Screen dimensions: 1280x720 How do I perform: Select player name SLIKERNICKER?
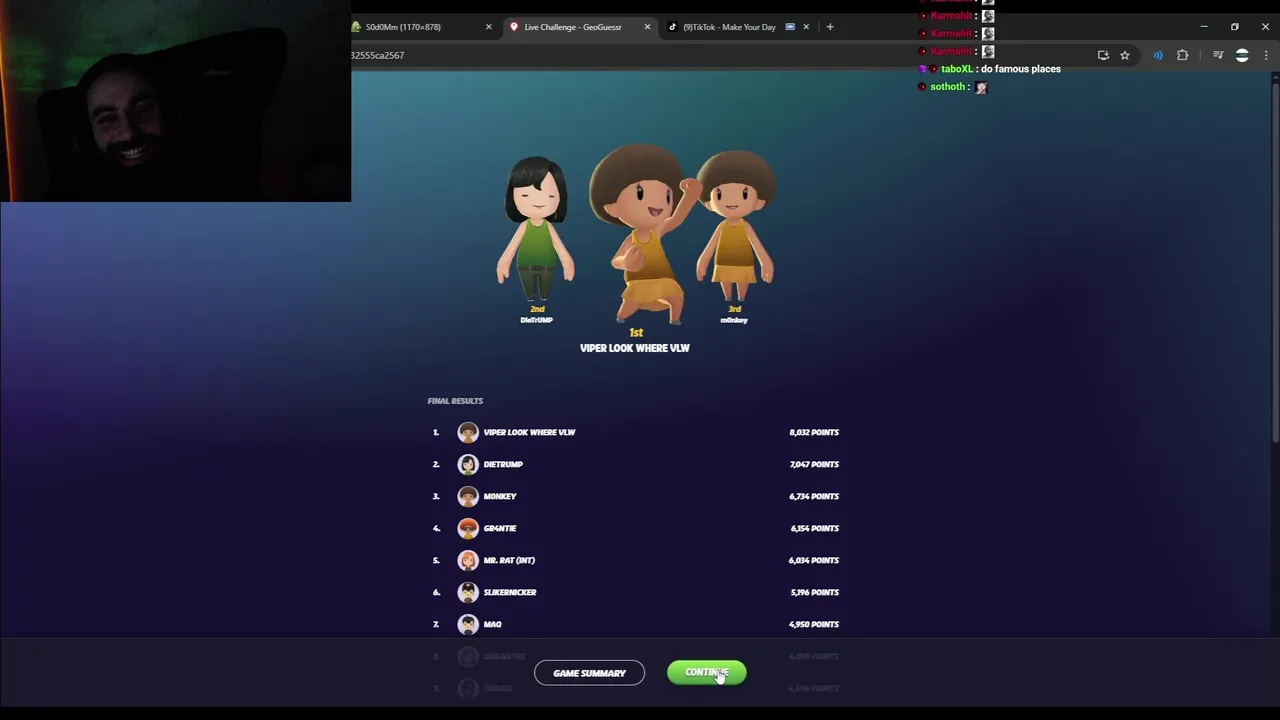[x=510, y=592]
